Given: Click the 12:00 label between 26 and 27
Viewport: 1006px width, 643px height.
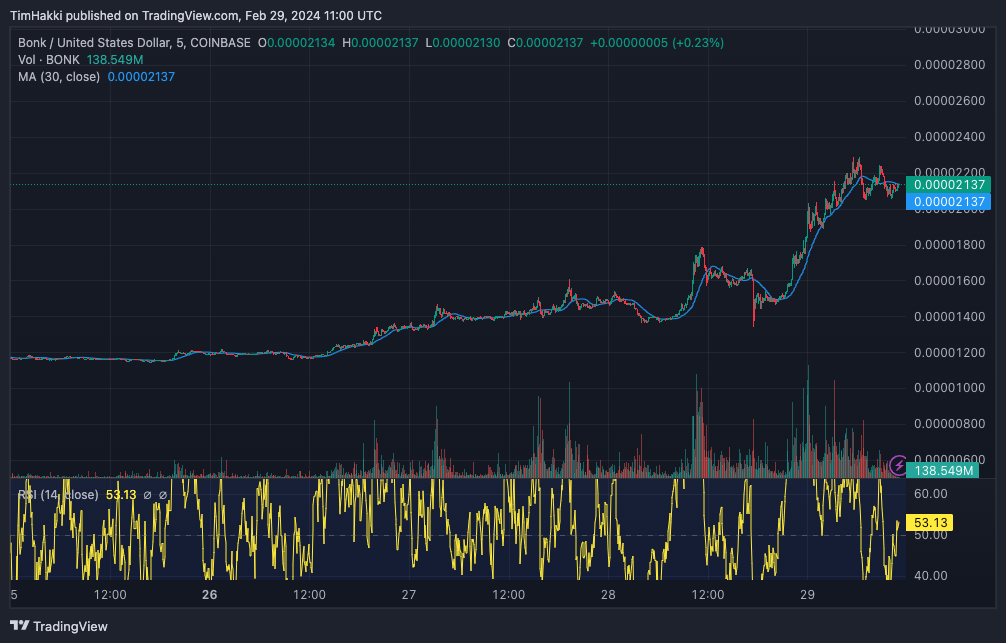Looking at the screenshot, I should click(x=309, y=595).
